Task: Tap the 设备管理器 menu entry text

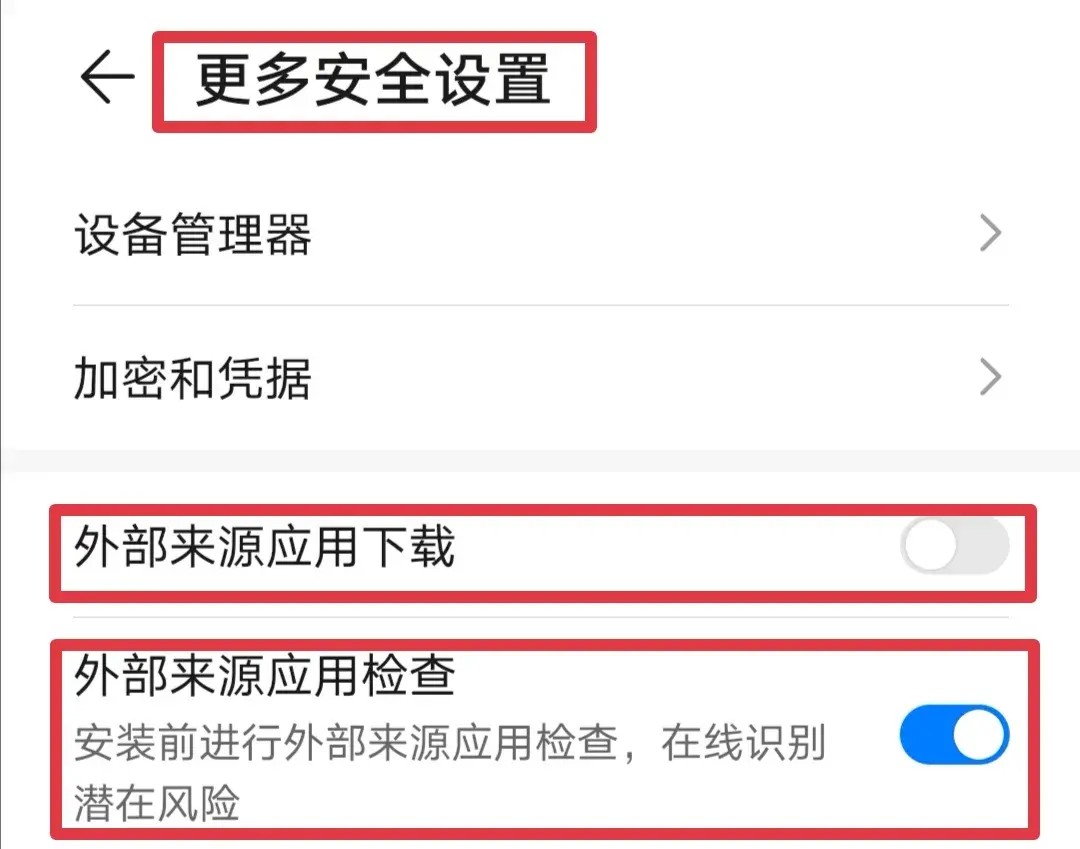Action: [193, 234]
